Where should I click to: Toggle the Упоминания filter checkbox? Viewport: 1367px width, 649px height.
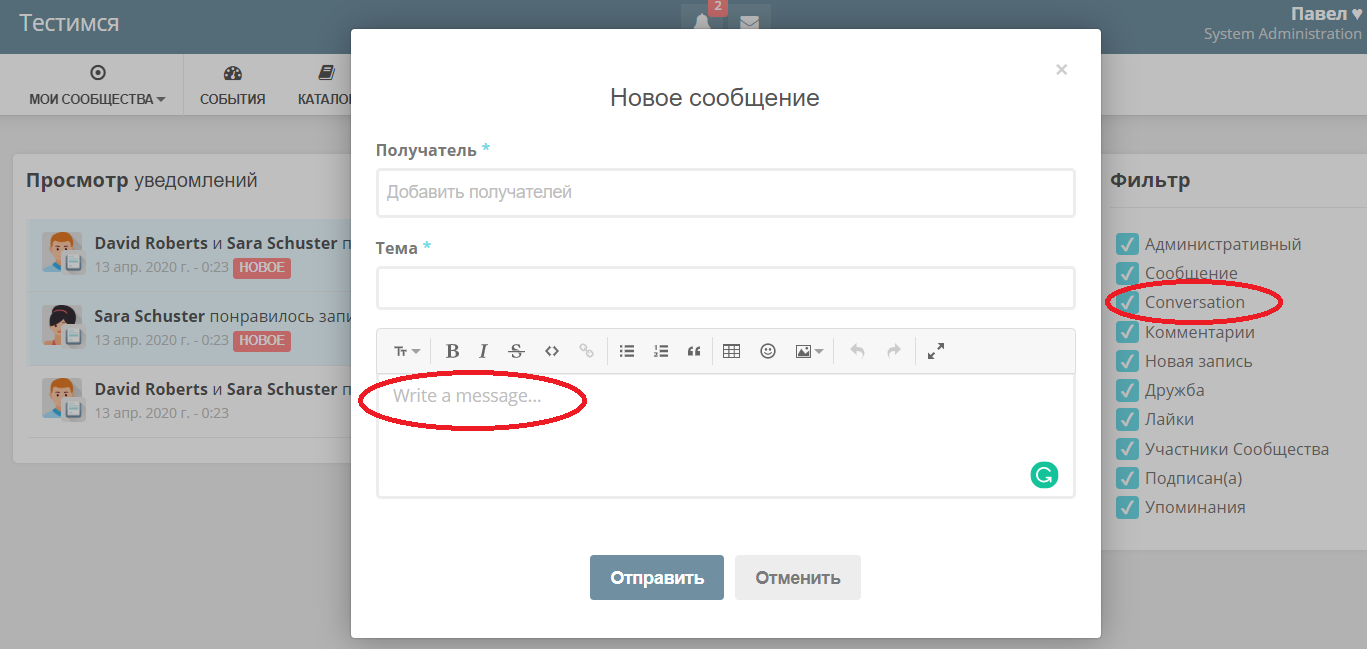[x=1127, y=507]
